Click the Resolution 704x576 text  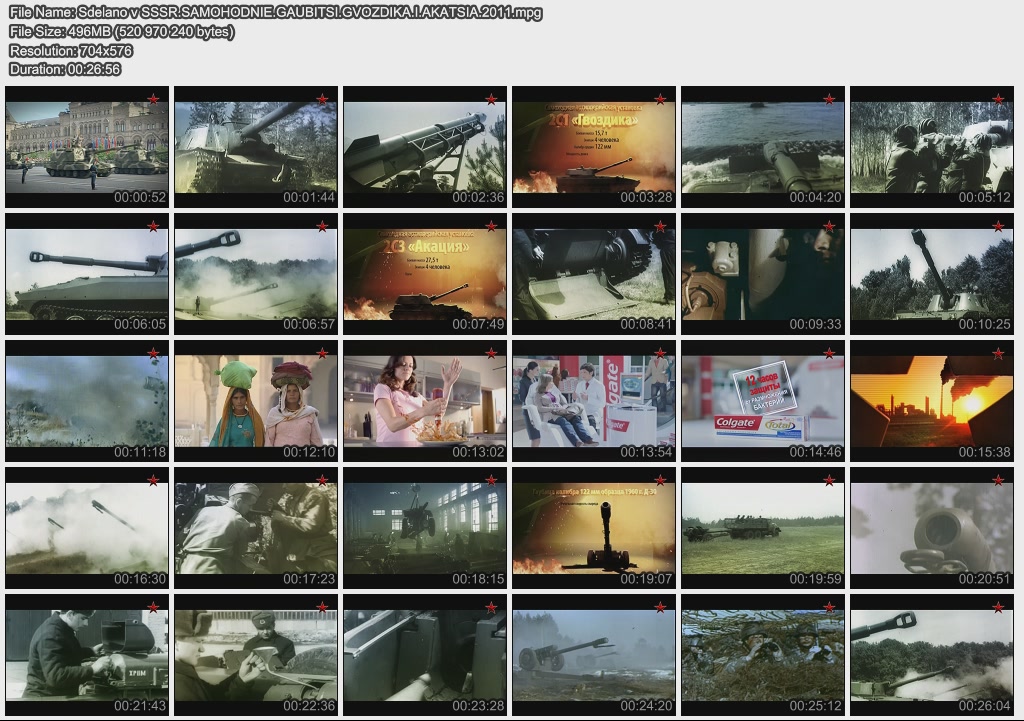click(x=72, y=50)
